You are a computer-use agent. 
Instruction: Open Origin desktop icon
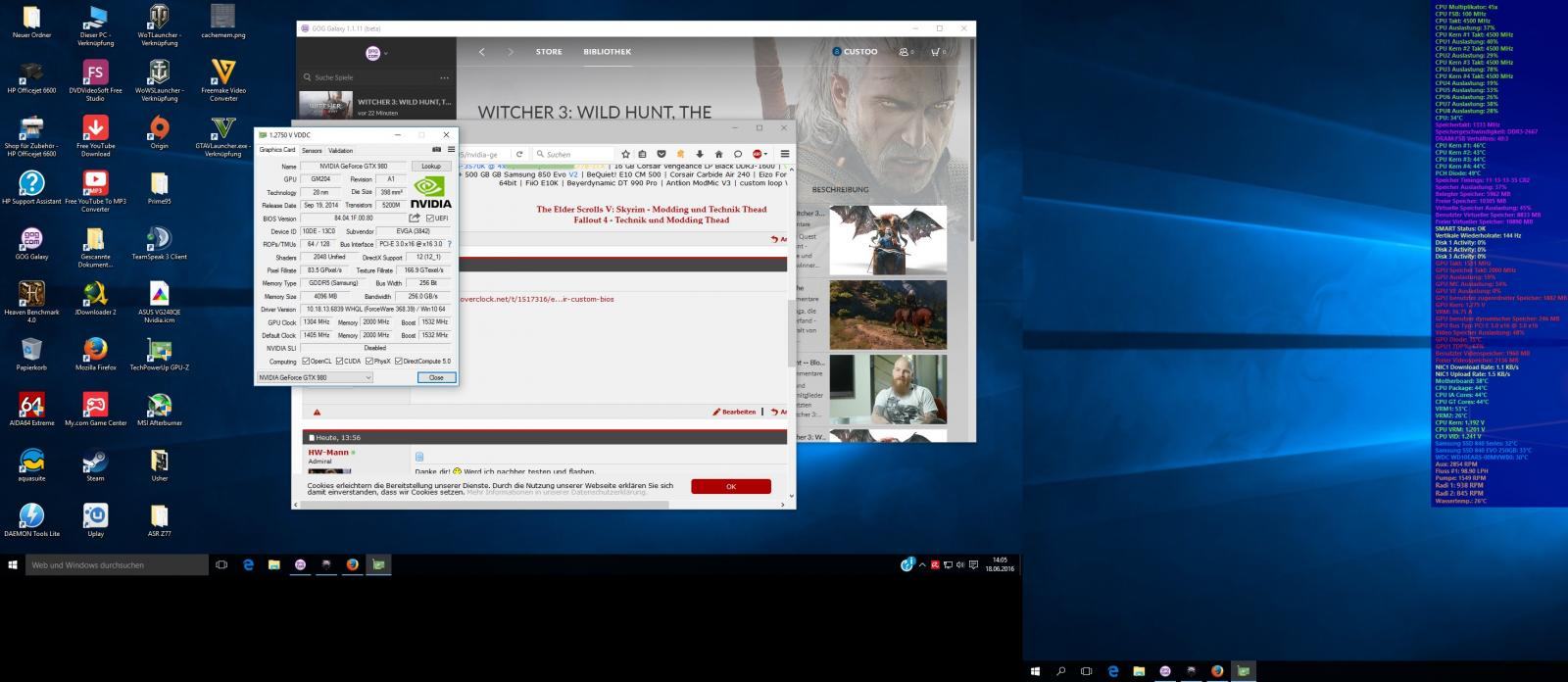pyautogui.click(x=159, y=131)
